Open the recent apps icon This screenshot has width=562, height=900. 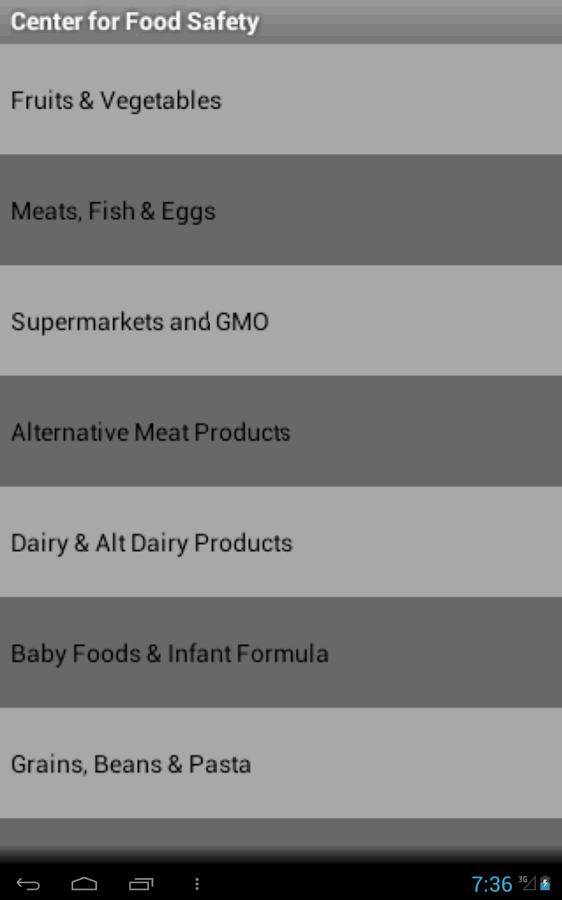tap(141, 884)
